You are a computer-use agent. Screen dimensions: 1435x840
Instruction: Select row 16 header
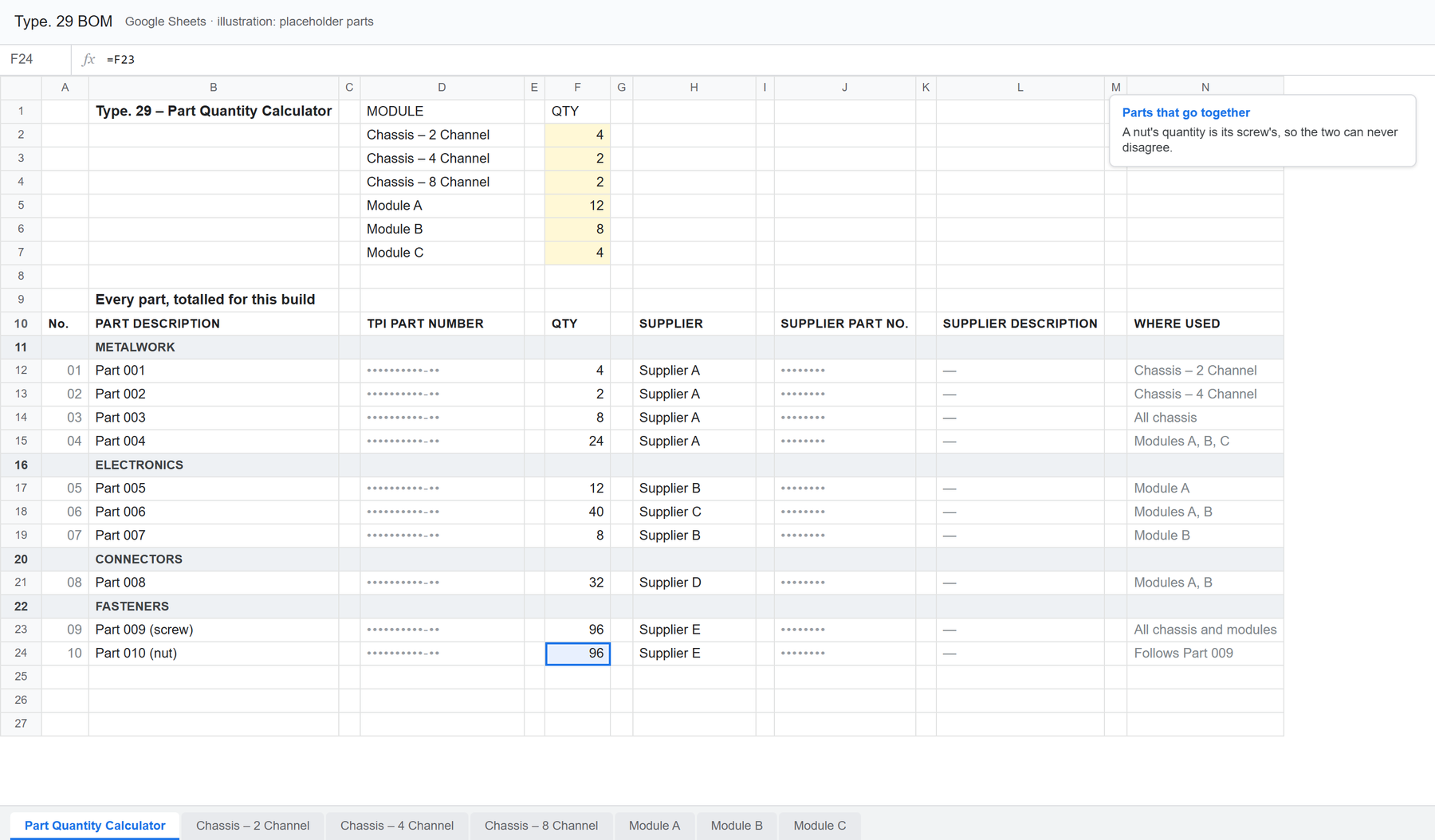[x=21, y=465]
